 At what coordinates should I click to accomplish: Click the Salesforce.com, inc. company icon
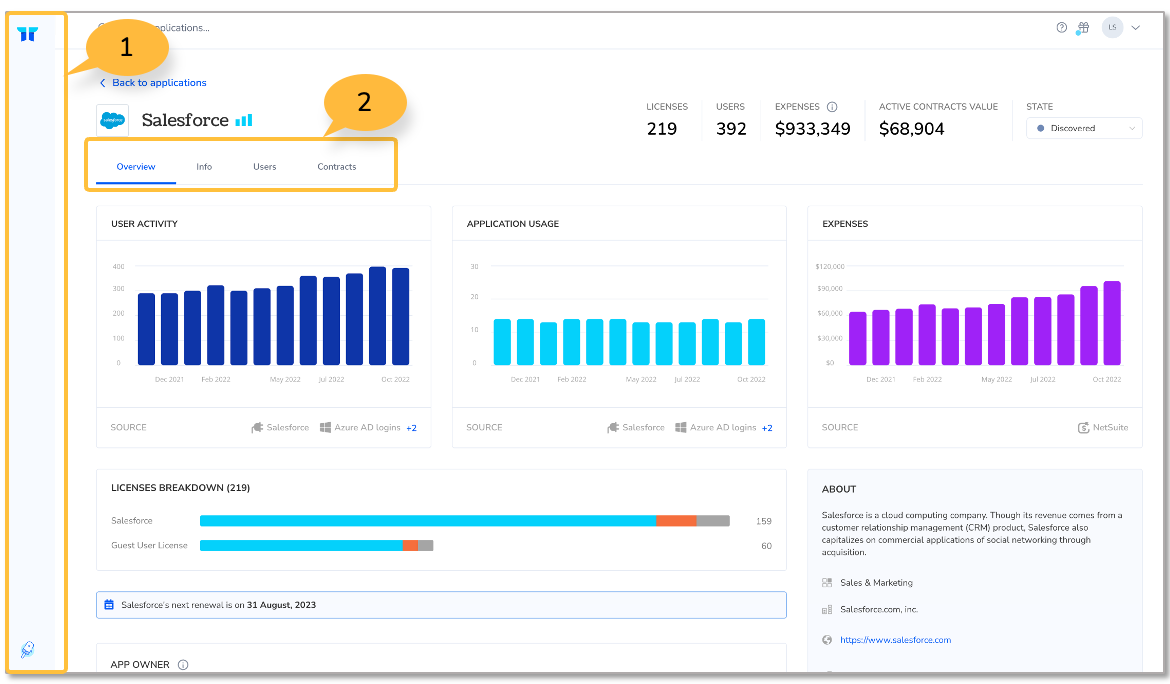pos(827,609)
